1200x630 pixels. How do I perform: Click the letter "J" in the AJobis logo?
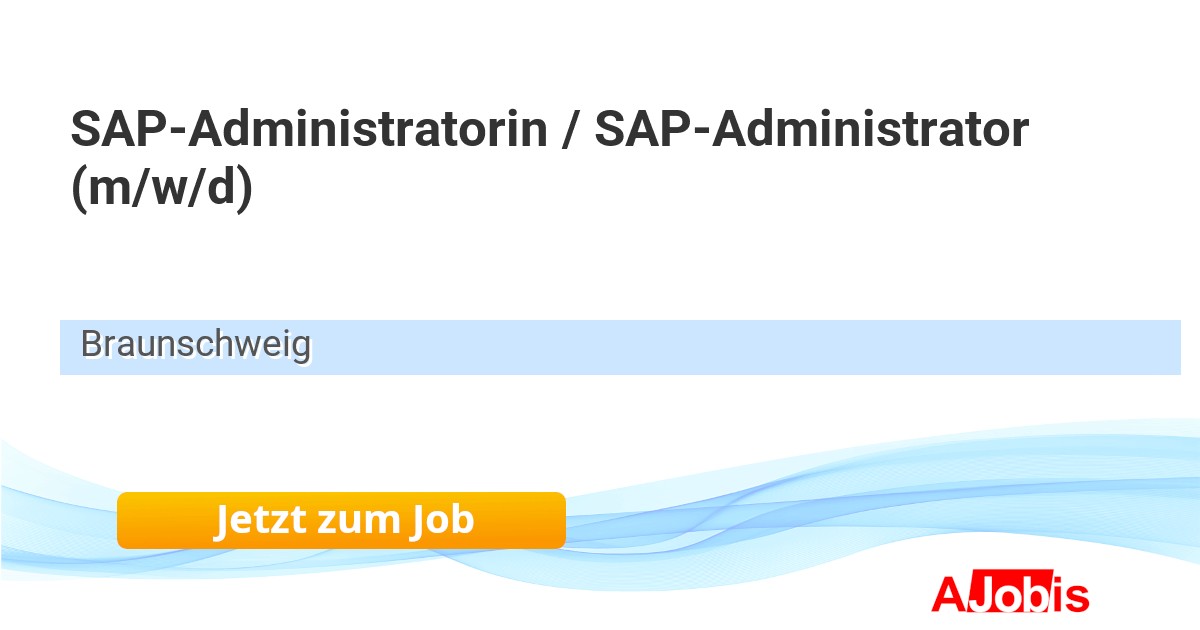click(x=981, y=594)
